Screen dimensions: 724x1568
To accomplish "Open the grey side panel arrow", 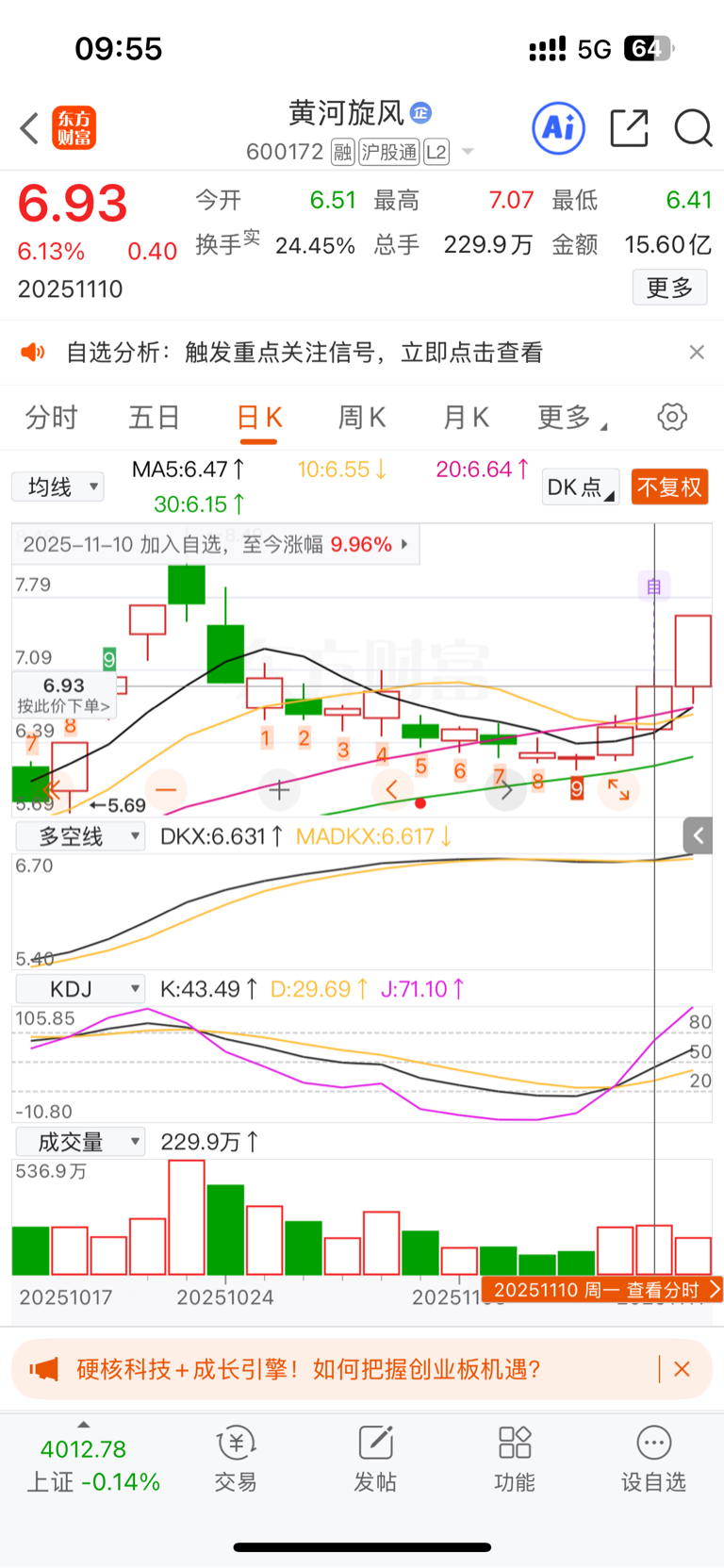I will (698, 835).
